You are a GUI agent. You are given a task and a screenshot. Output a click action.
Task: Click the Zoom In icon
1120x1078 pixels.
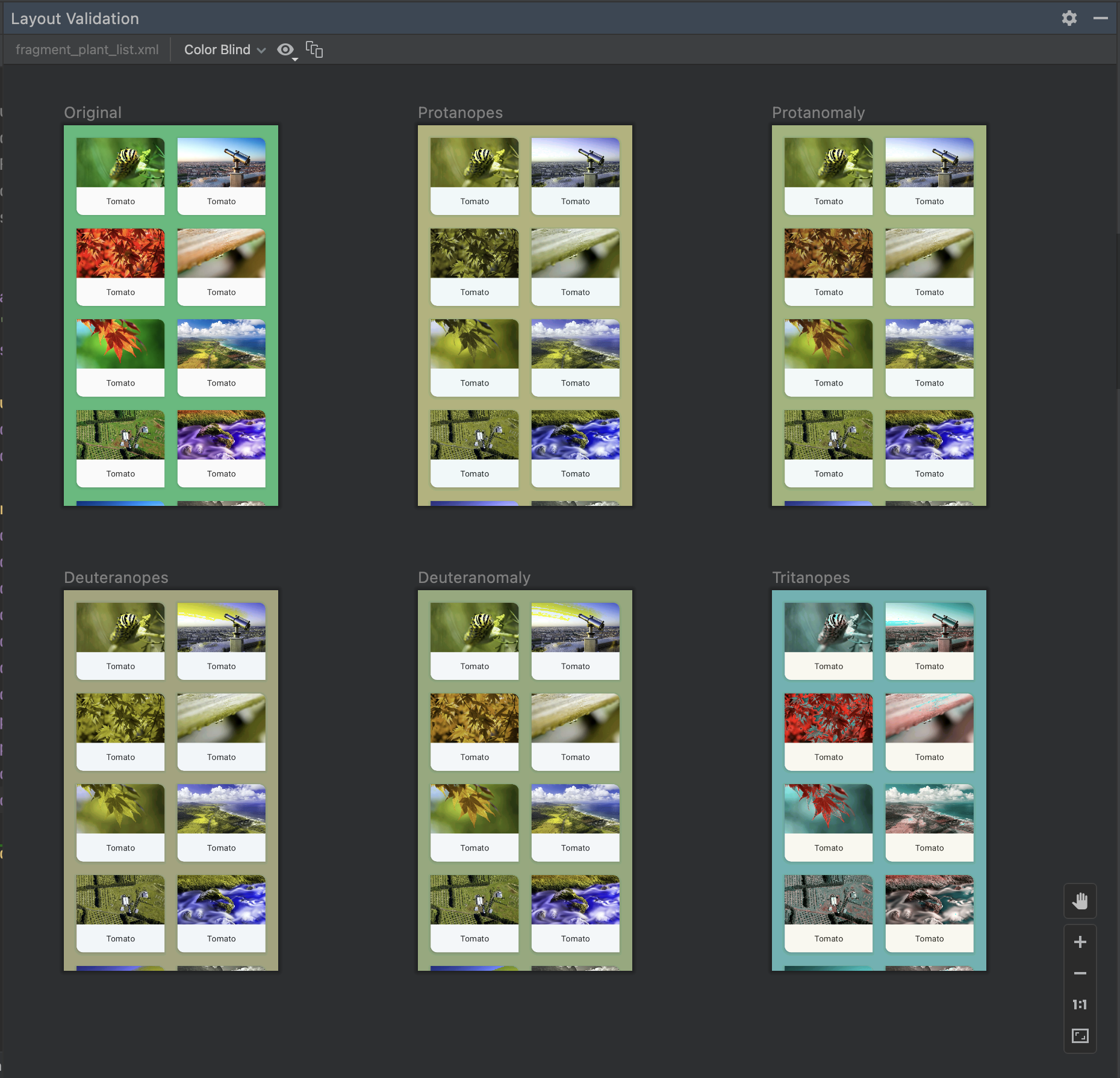[x=1080, y=942]
